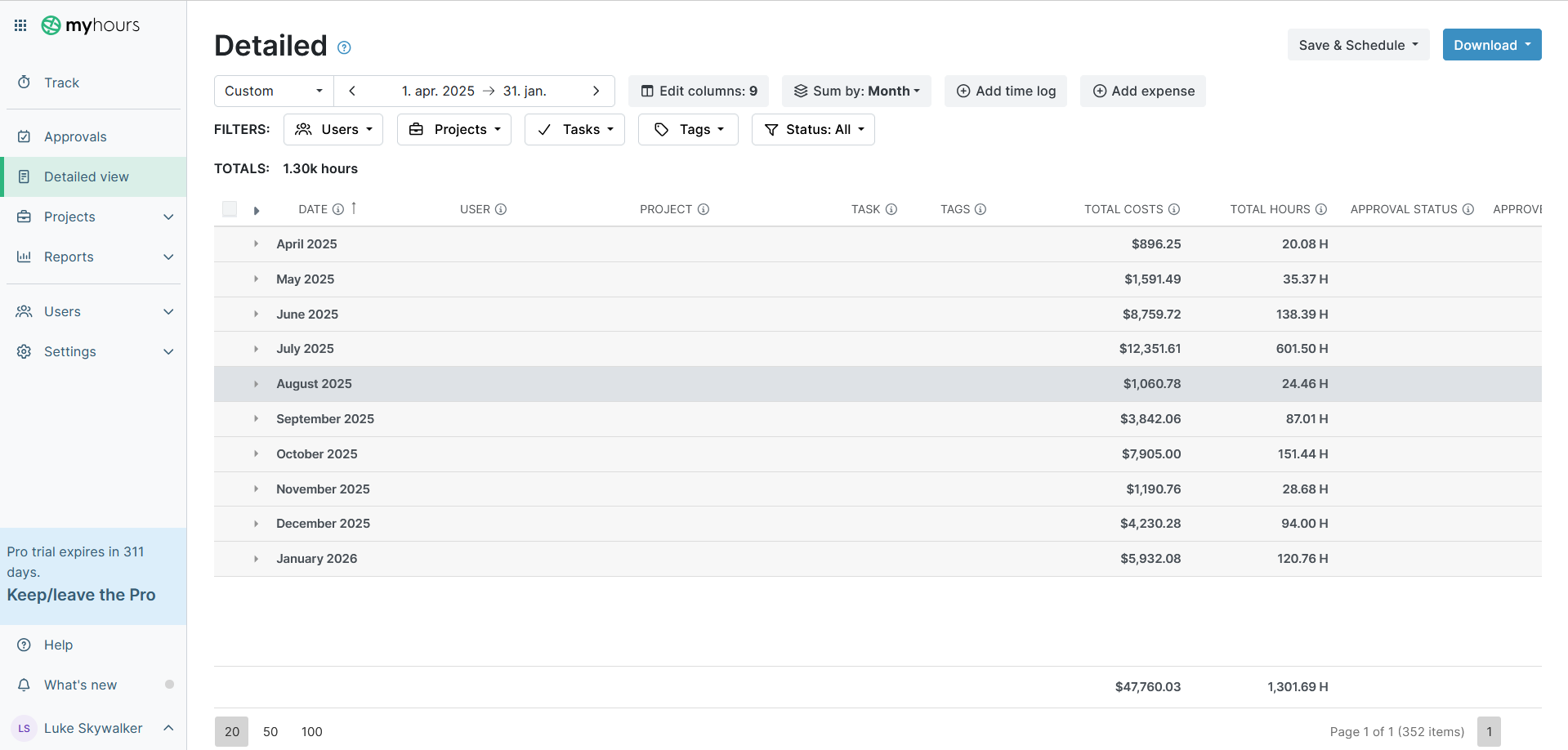Toggle the select-all header checkbox
This screenshot has height=750, width=1568.
[x=230, y=209]
